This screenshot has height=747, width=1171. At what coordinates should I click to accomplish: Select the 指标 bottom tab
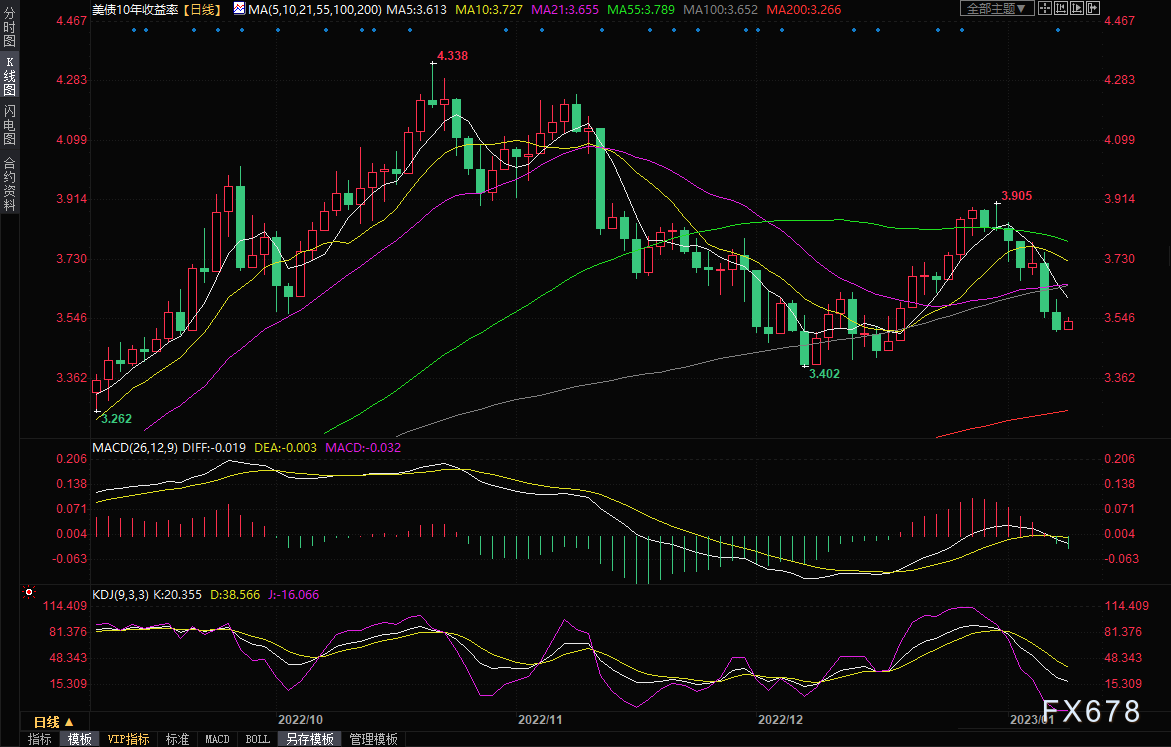40,739
